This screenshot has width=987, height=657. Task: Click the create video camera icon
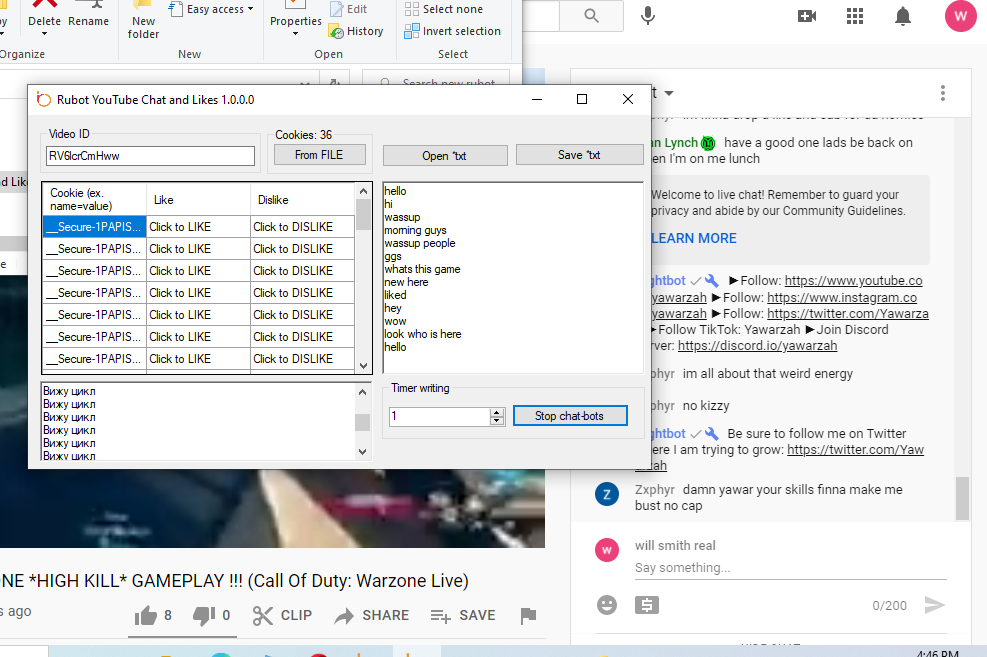point(807,16)
